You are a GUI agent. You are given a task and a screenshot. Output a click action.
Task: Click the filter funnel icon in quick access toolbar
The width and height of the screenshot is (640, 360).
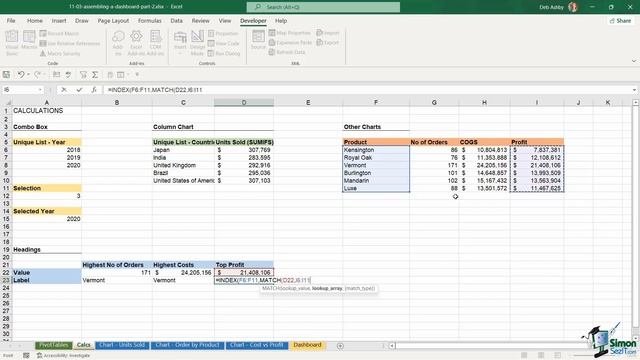(x=83, y=75)
